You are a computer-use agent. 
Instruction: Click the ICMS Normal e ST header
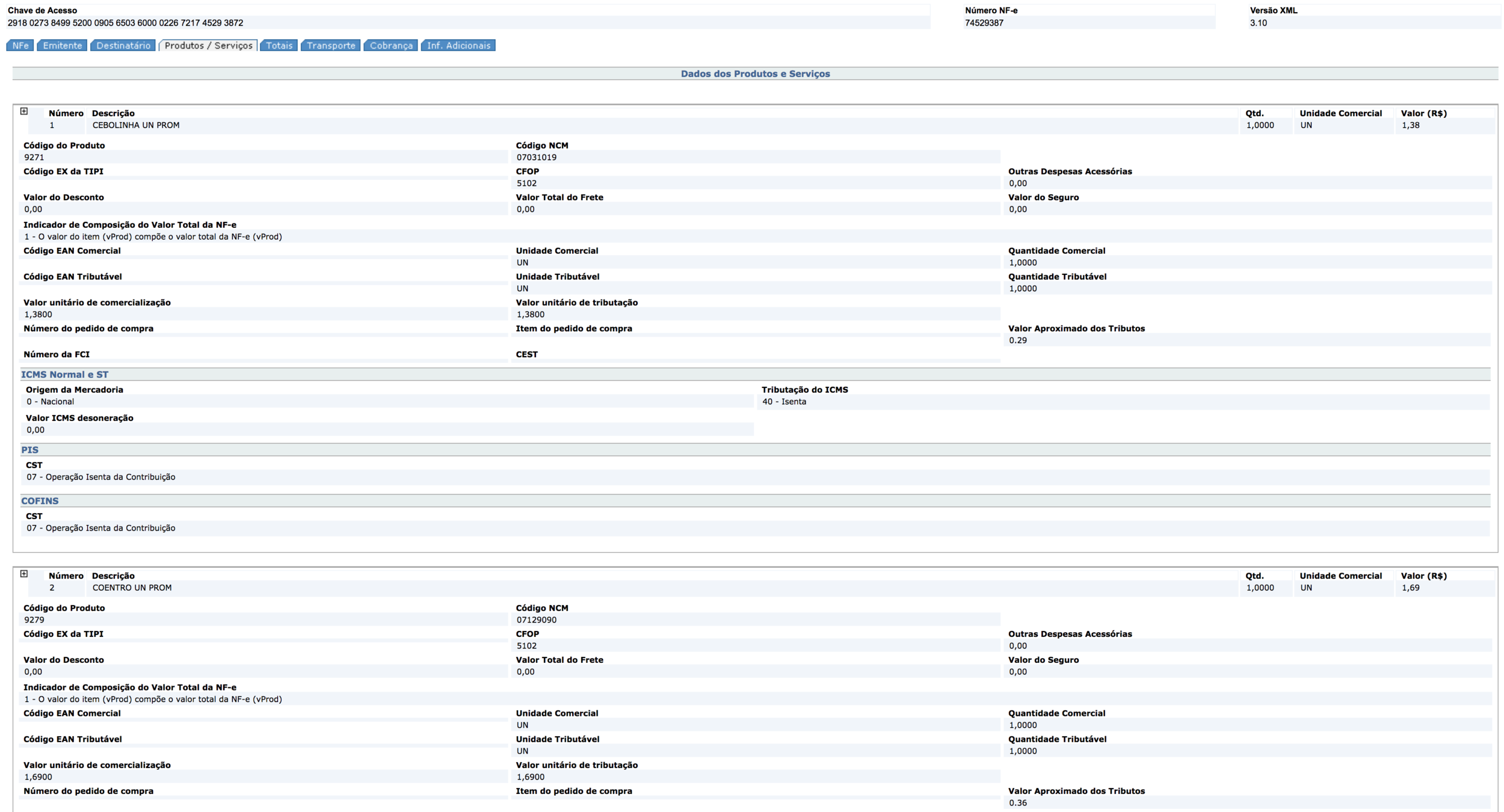[x=65, y=374]
